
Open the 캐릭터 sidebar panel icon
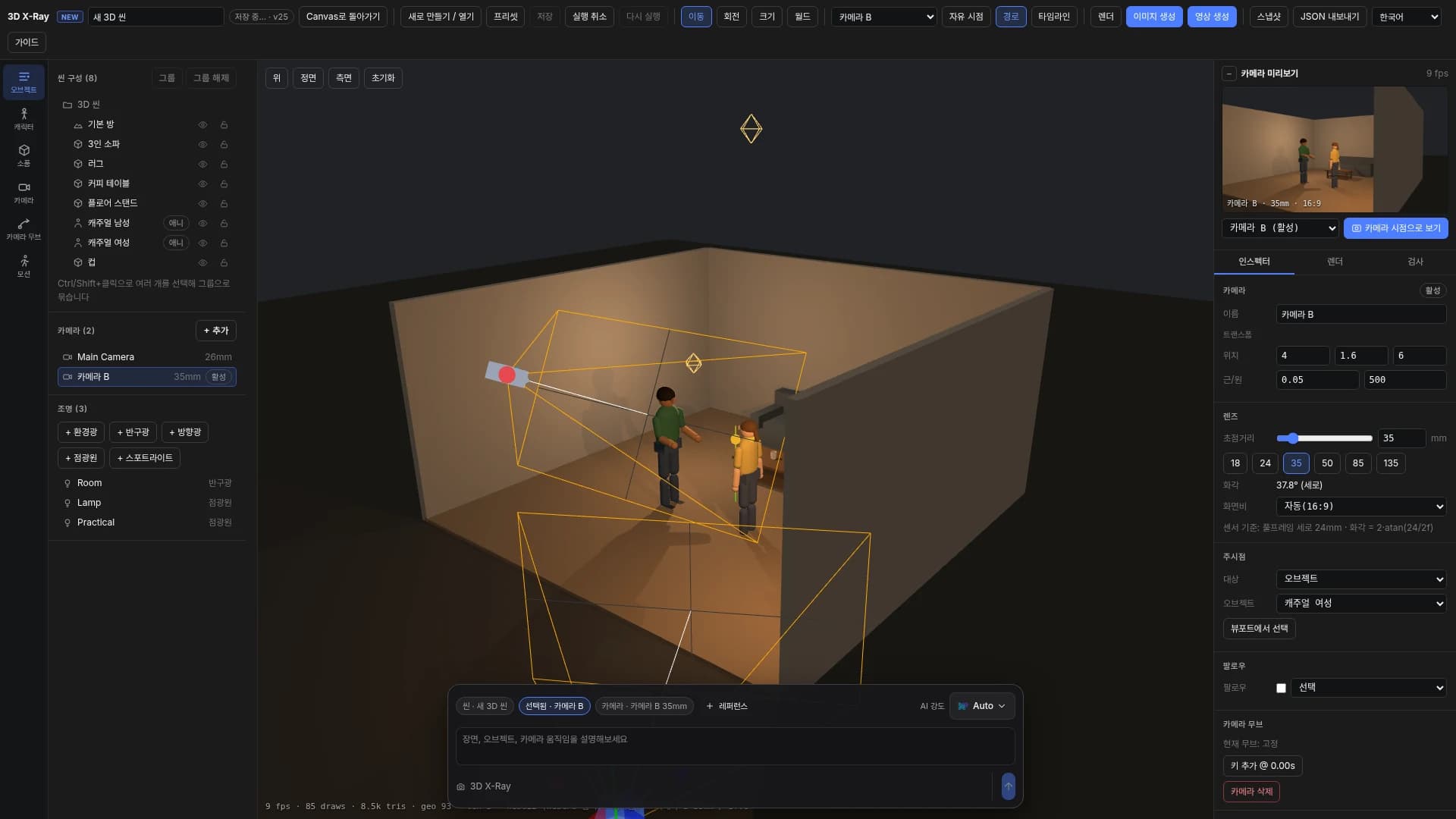pos(24,119)
